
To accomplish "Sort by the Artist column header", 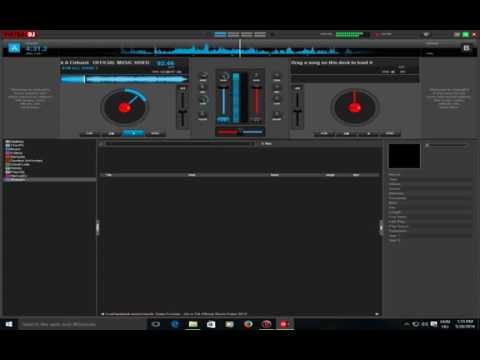I will tap(192, 175).
